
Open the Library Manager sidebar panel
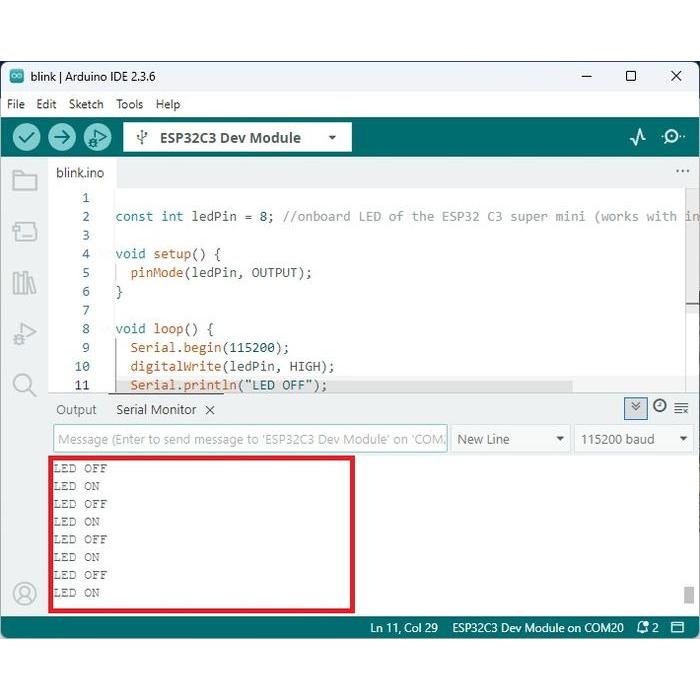click(25, 283)
